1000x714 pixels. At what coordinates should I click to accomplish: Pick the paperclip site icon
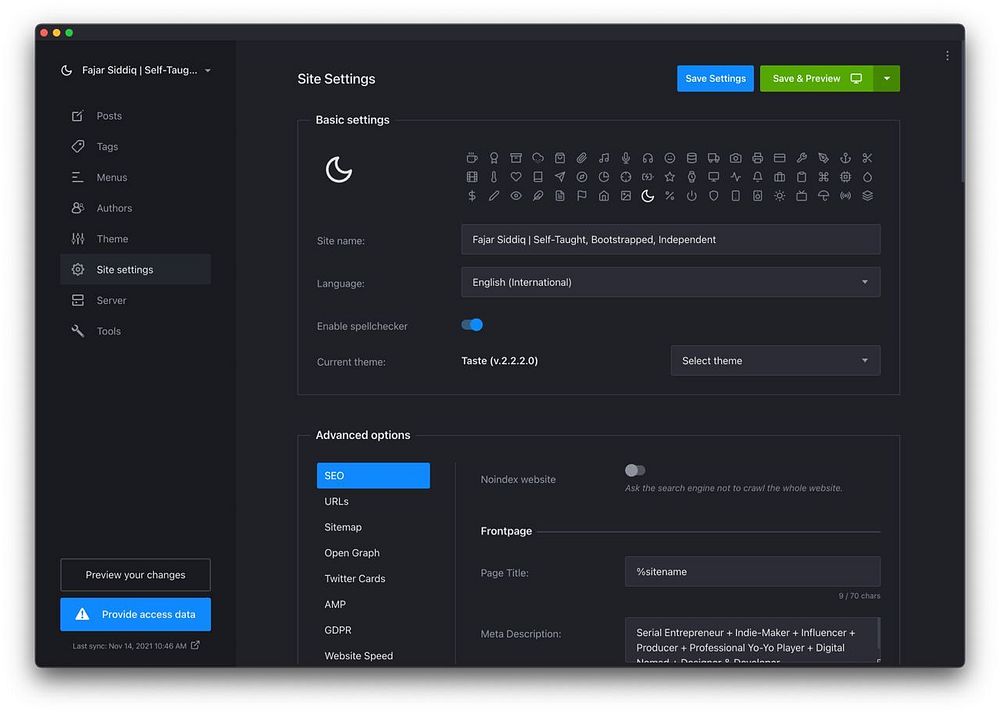582,157
